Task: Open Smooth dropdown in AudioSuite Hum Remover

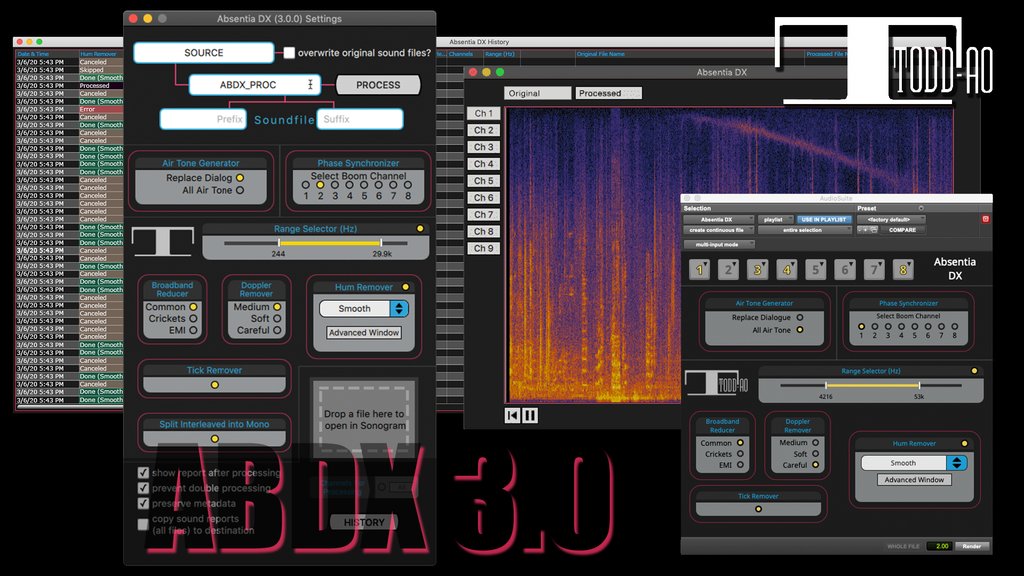Action: click(x=914, y=463)
